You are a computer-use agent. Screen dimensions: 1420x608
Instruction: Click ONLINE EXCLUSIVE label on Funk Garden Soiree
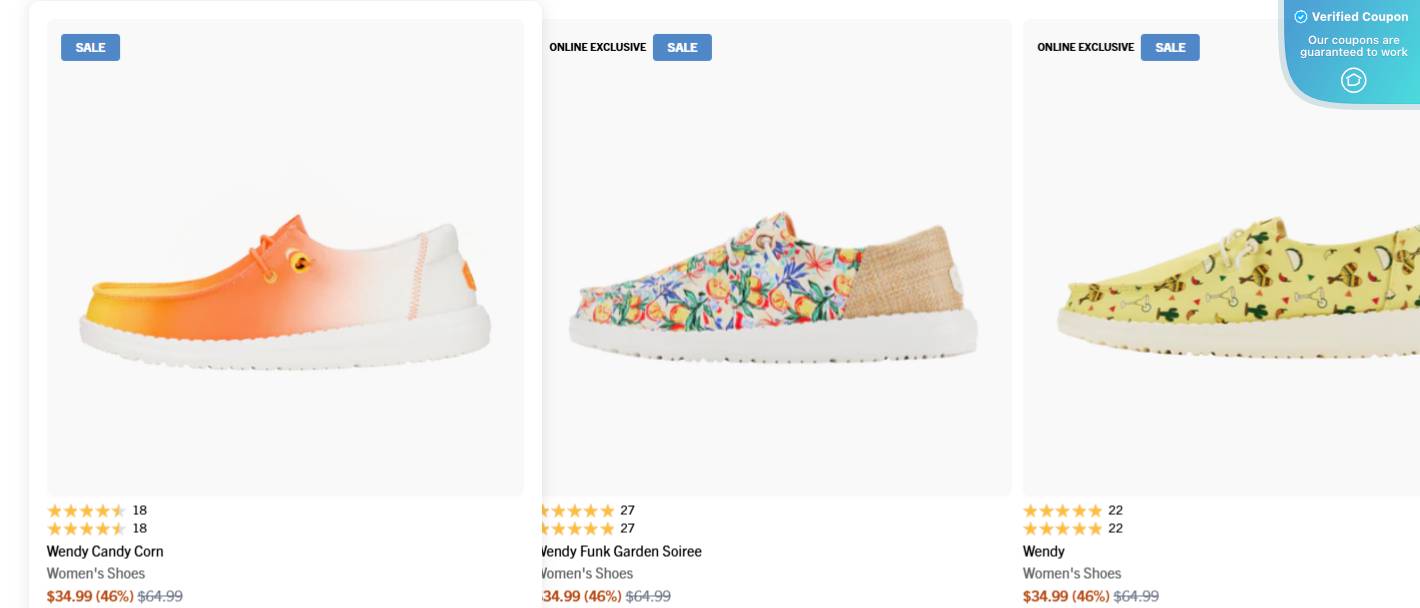[x=597, y=47]
